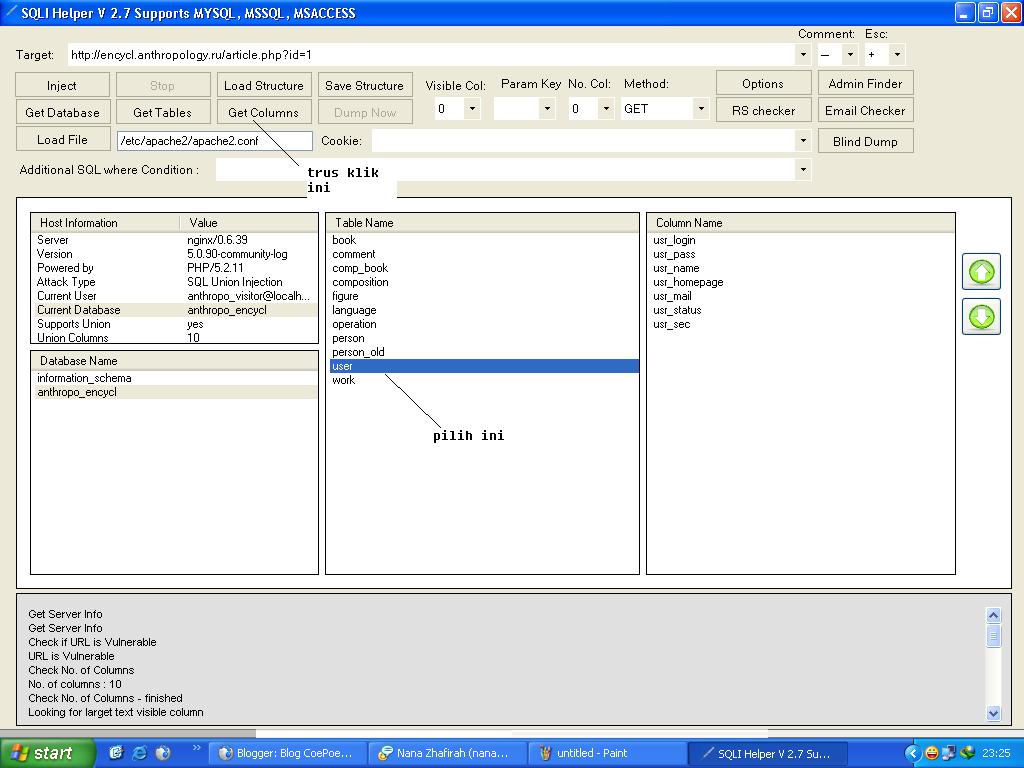Click the green down arrow button

tap(981, 316)
